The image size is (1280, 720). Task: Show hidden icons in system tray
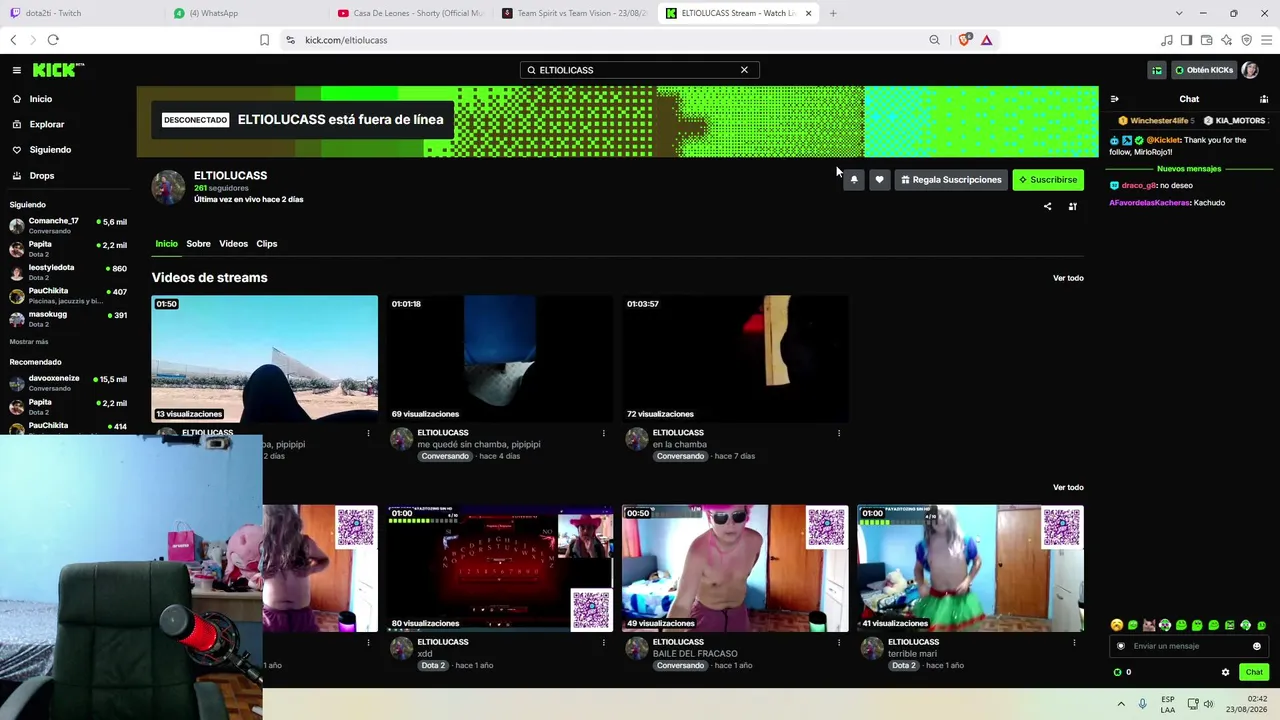pos(1121,704)
